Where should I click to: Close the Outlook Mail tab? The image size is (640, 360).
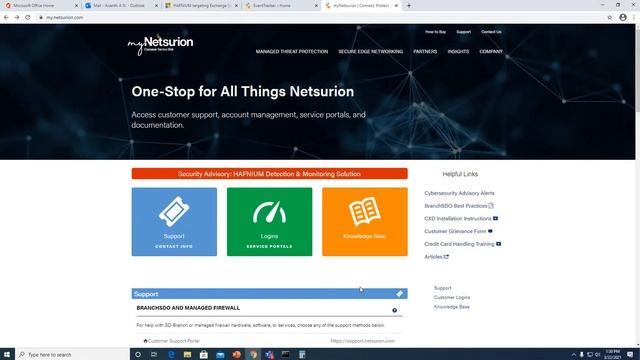[156, 6]
